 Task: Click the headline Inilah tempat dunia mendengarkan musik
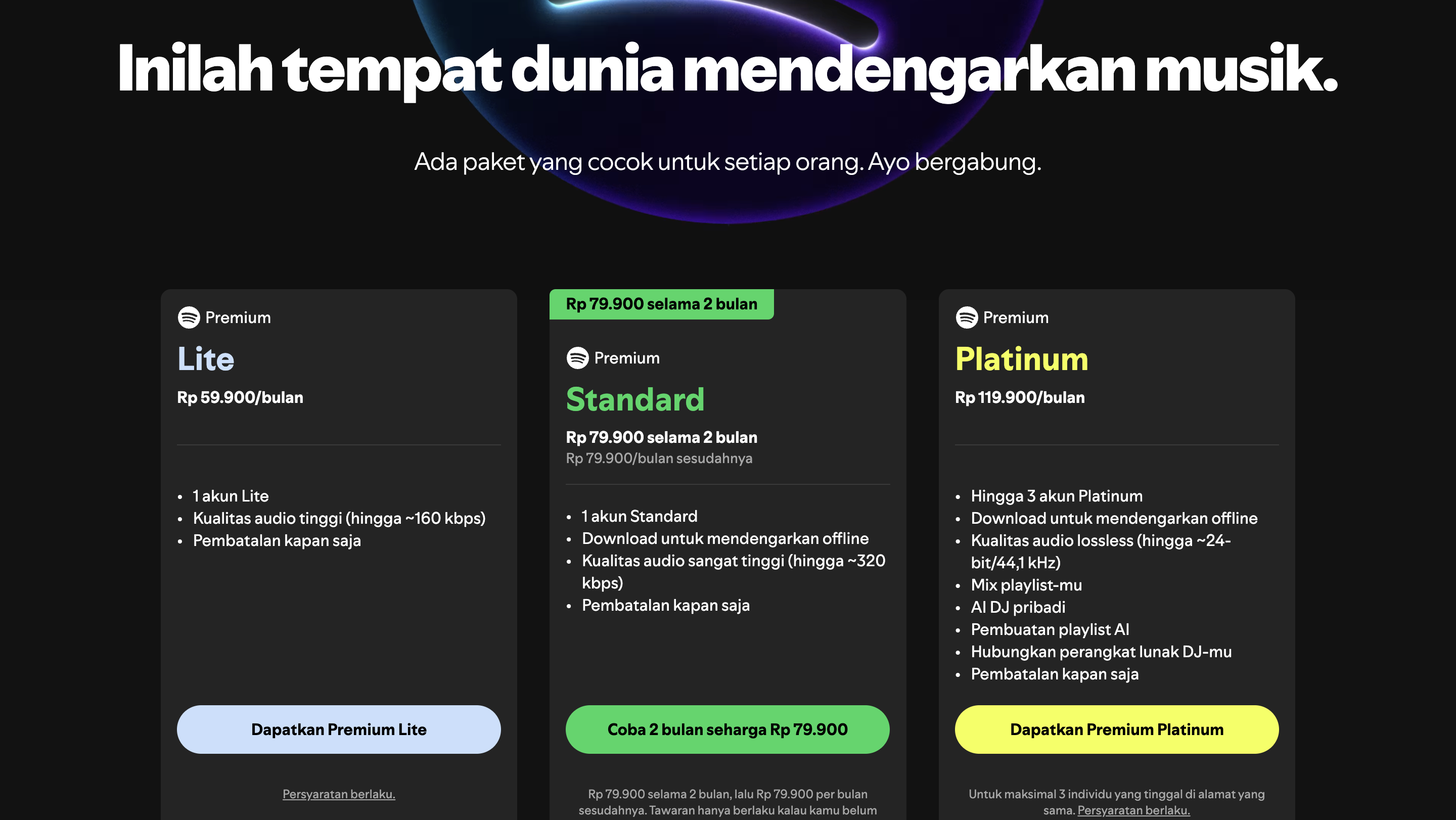coord(727,69)
